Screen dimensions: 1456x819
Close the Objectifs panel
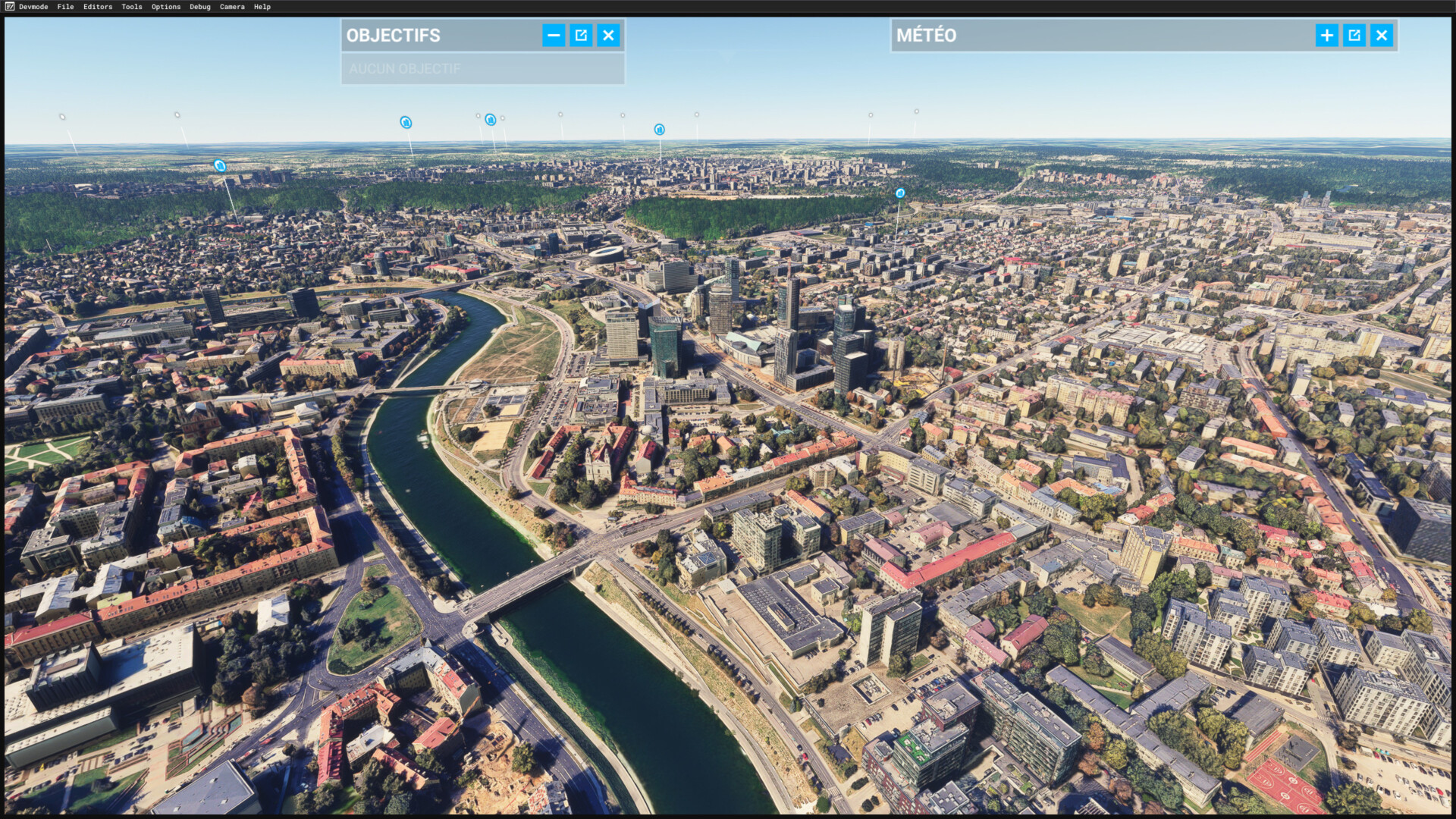(x=608, y=35)
